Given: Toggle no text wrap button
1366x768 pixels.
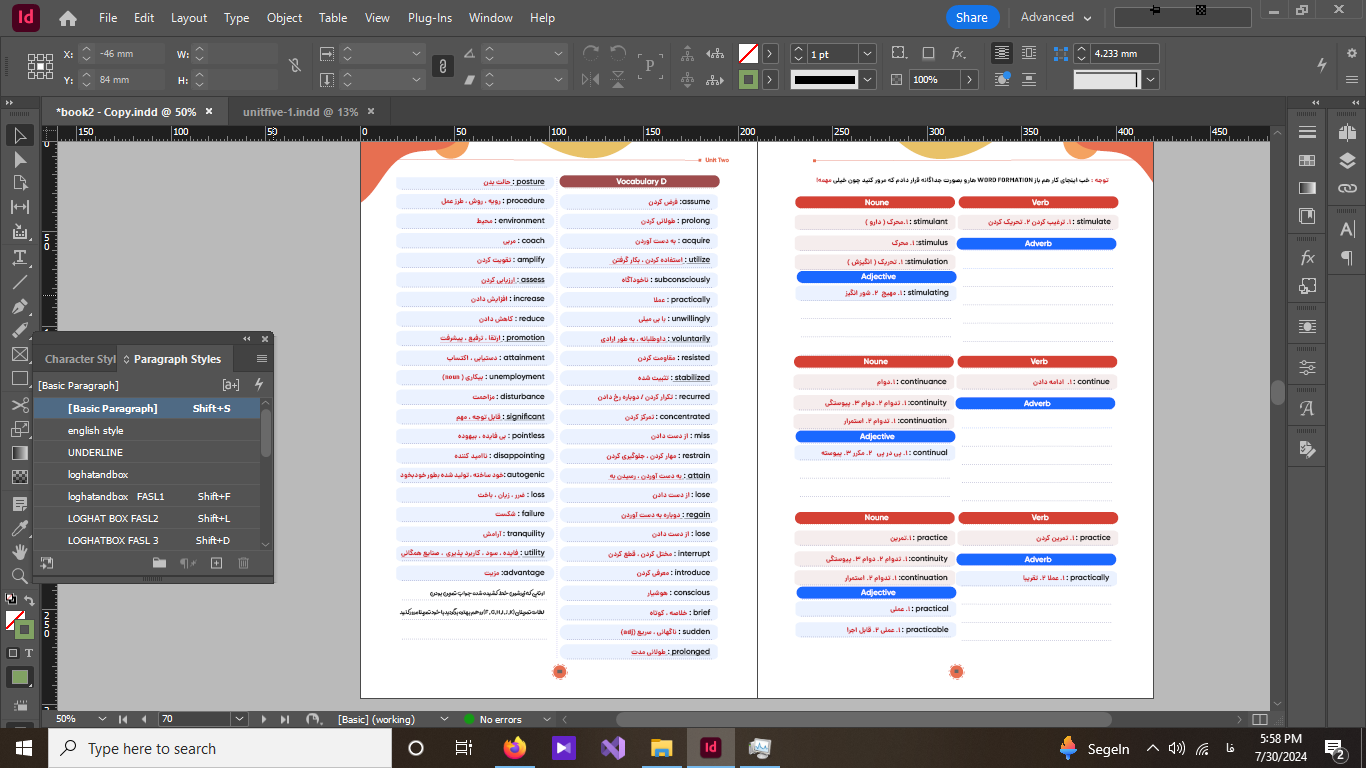Looking at the screenshot, I should click(x=1002, y=53).
